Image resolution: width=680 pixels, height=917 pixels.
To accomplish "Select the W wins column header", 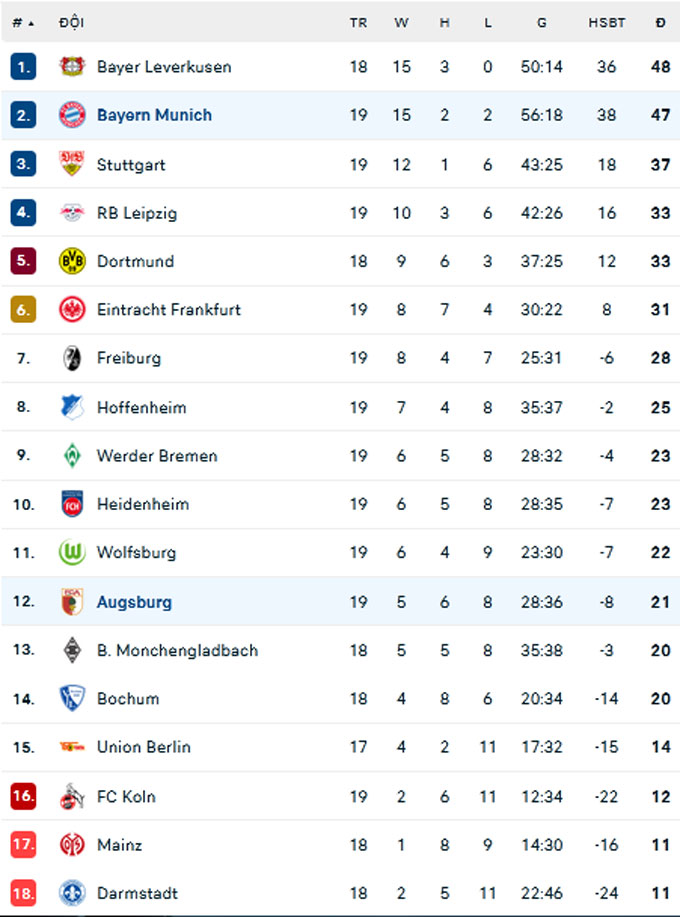I will coord(401,23).
